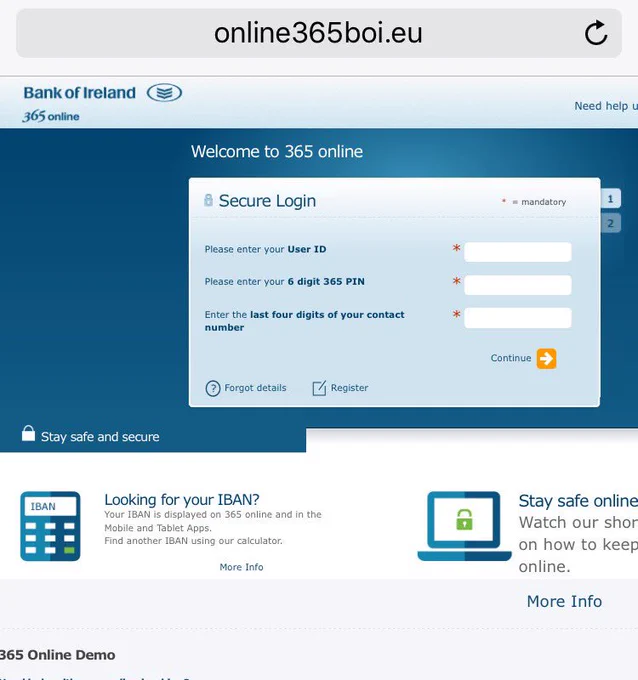The image size is (638, 680).
Task: Click More Info under IBAN section
Action: pyautogui.click(x=241, y=567)
